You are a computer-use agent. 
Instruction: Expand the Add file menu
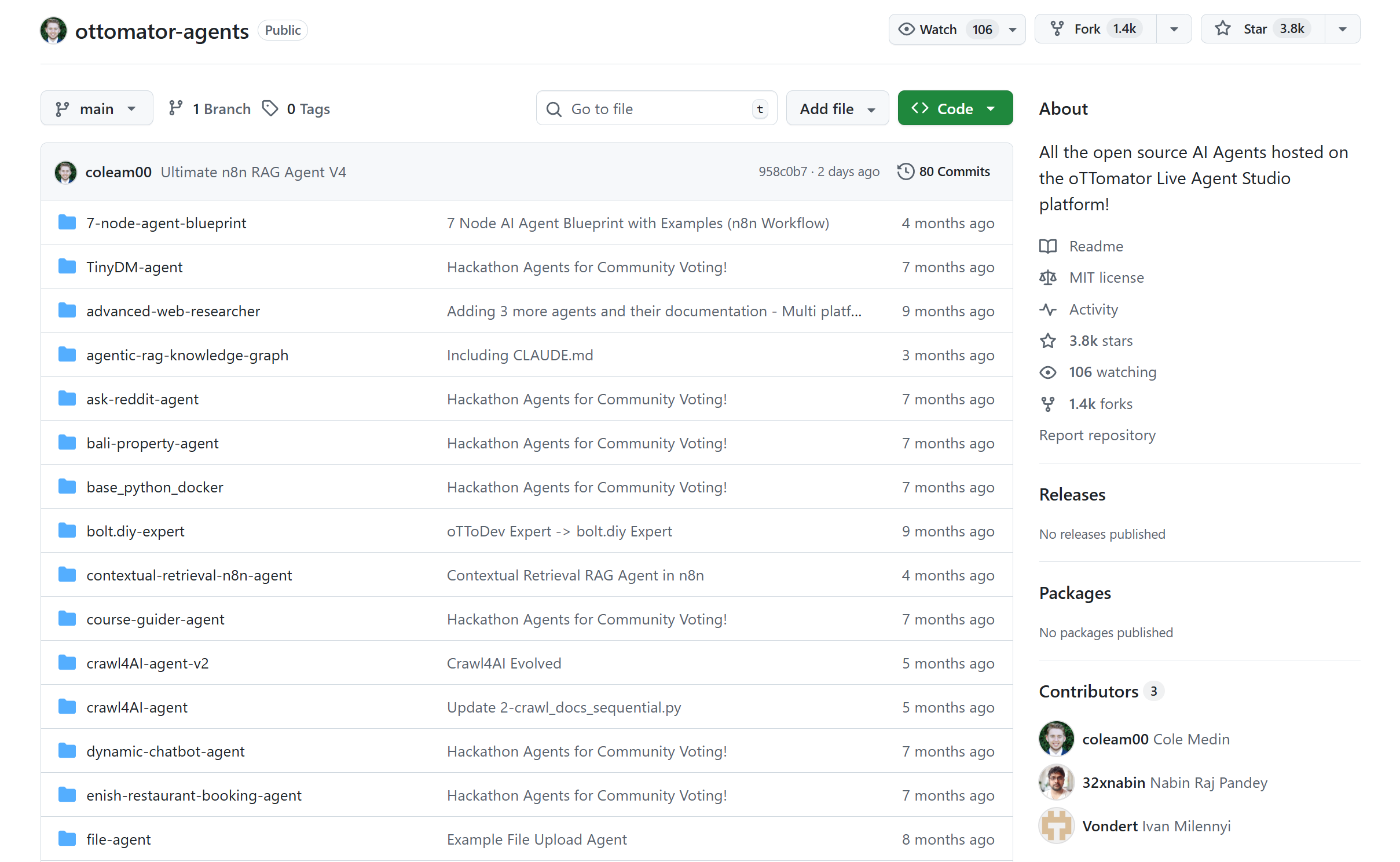point(837,108)
